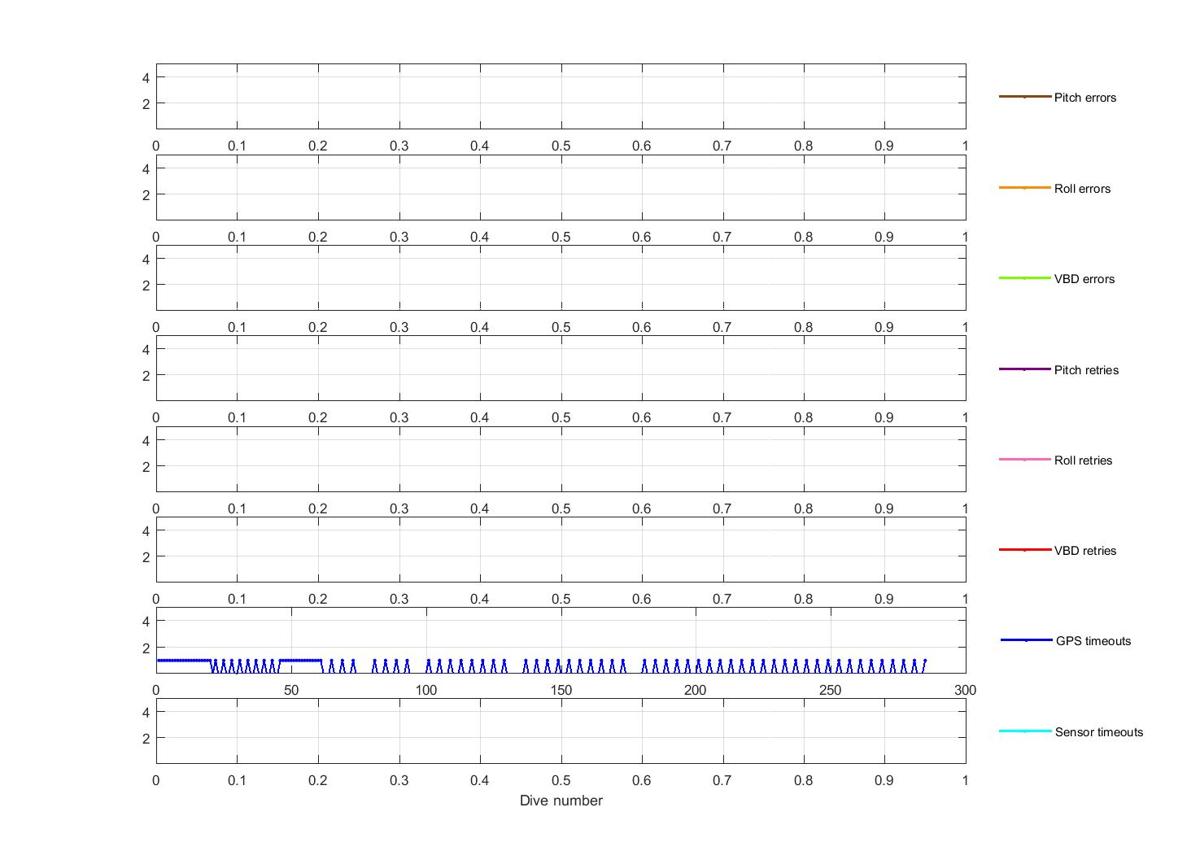
Task: Click the VBD retries legend label
Action: [1085, 551]
